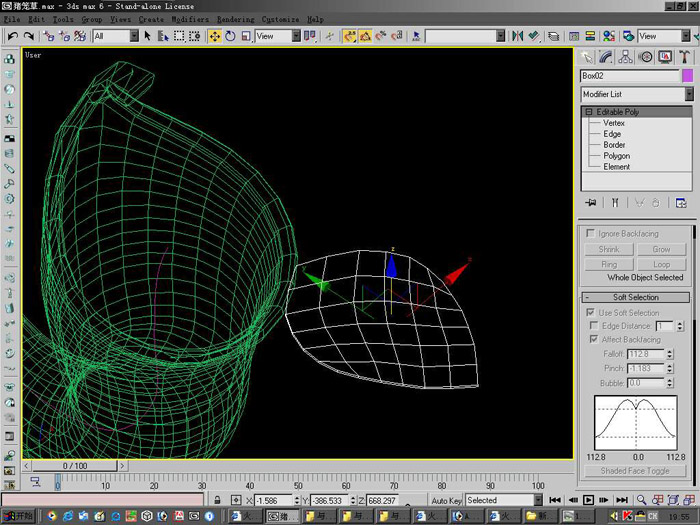The image size is (700, 525).
Task: Click Select by Name icon
Action: pos(163,36)
